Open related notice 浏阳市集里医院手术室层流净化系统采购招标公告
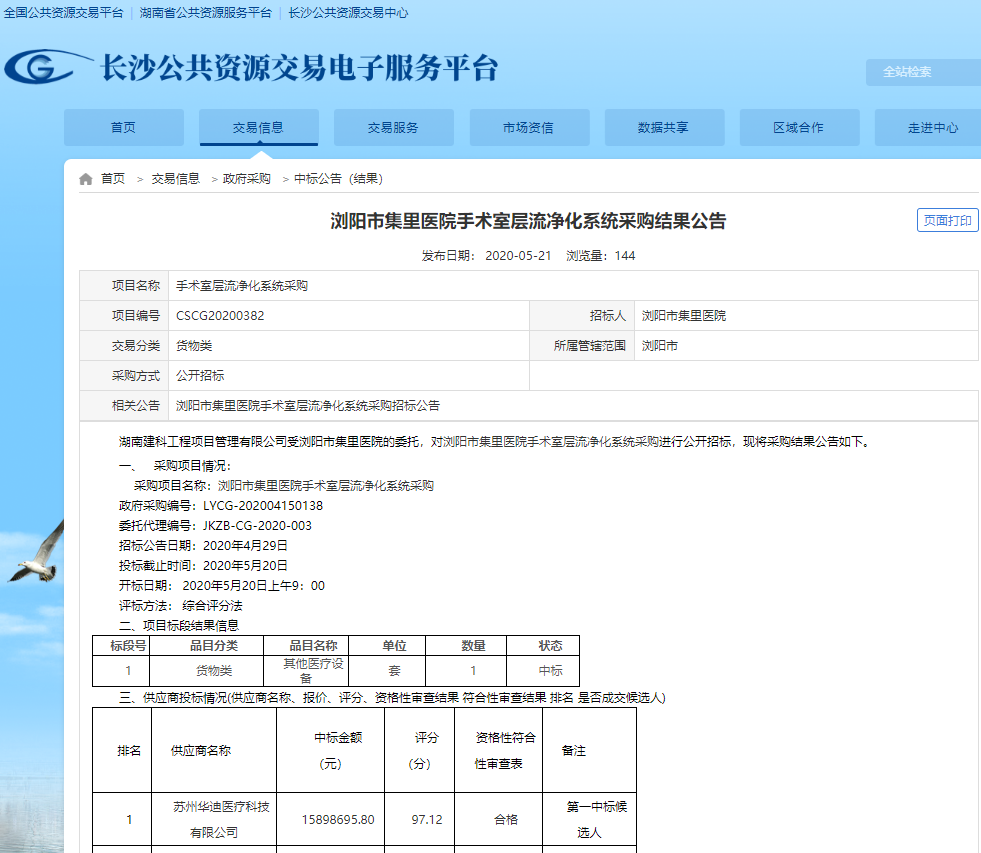Image resolution: width=981 pixels, height=853 pixels. [x=308, y=406]
